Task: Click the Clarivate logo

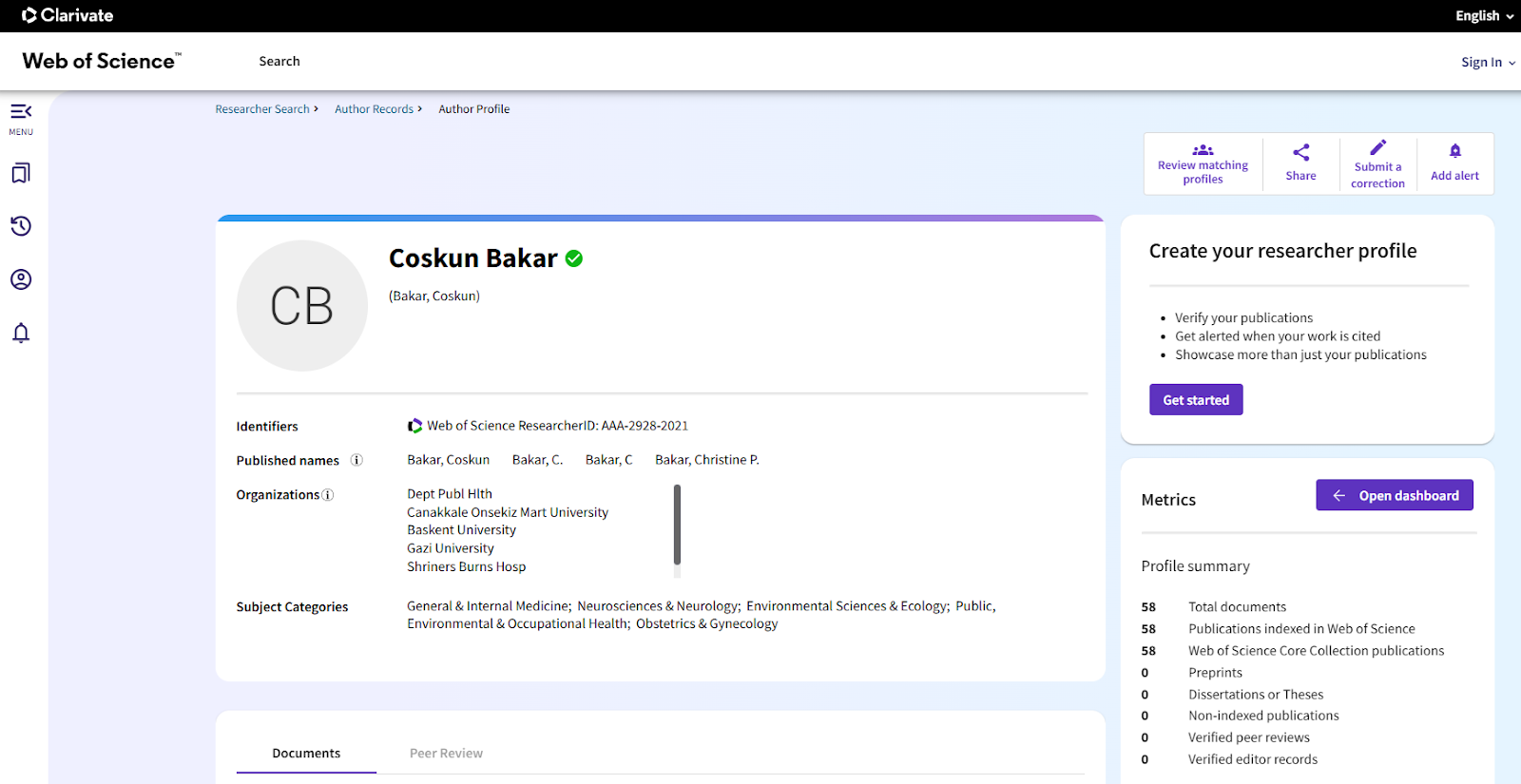Action: [67, 15]
